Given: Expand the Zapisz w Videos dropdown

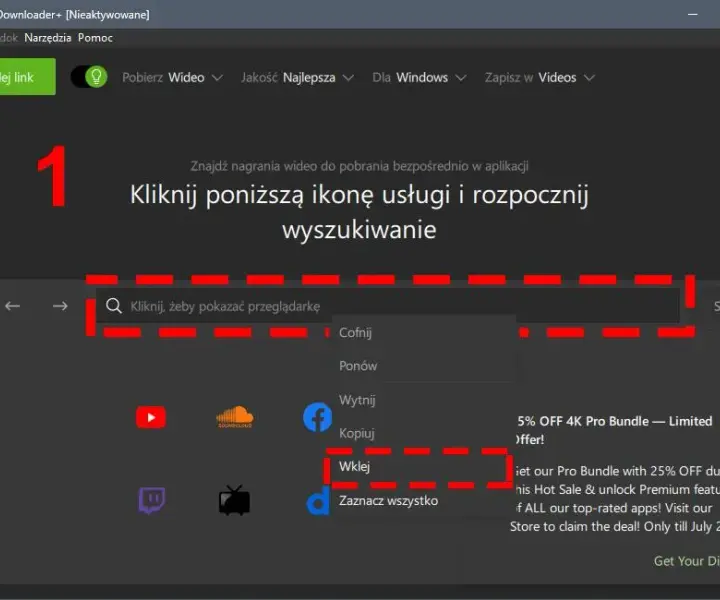Looking at the screenshot, I should coord(540,78).
